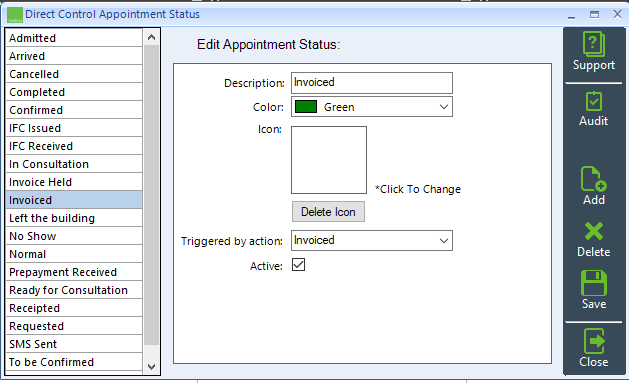The image size is (629, 383).
Task: Delete the selected appointment status
Action: (594, 239)
